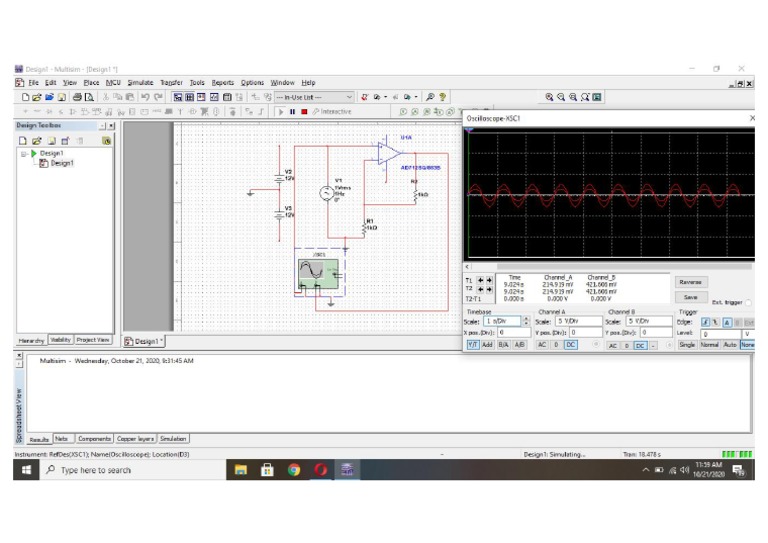768x543 pixels.
Task: Click the Undo arrow icon
Action: (x=145, y=97)
